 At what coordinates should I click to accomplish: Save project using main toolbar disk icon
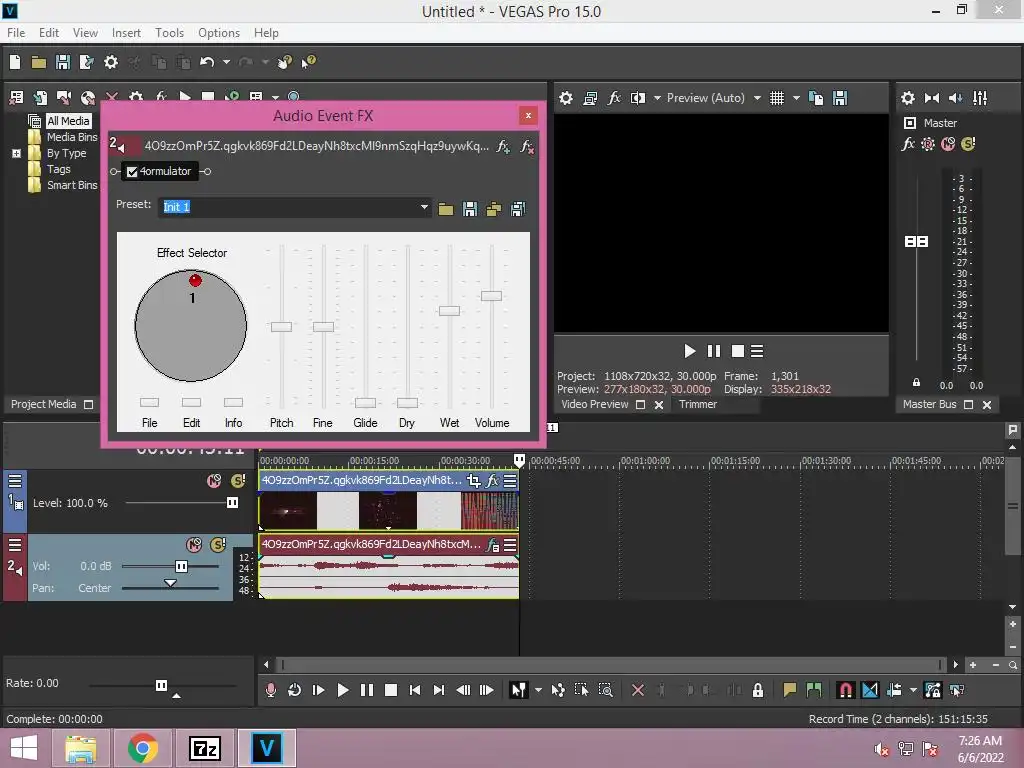pos(63,62)
